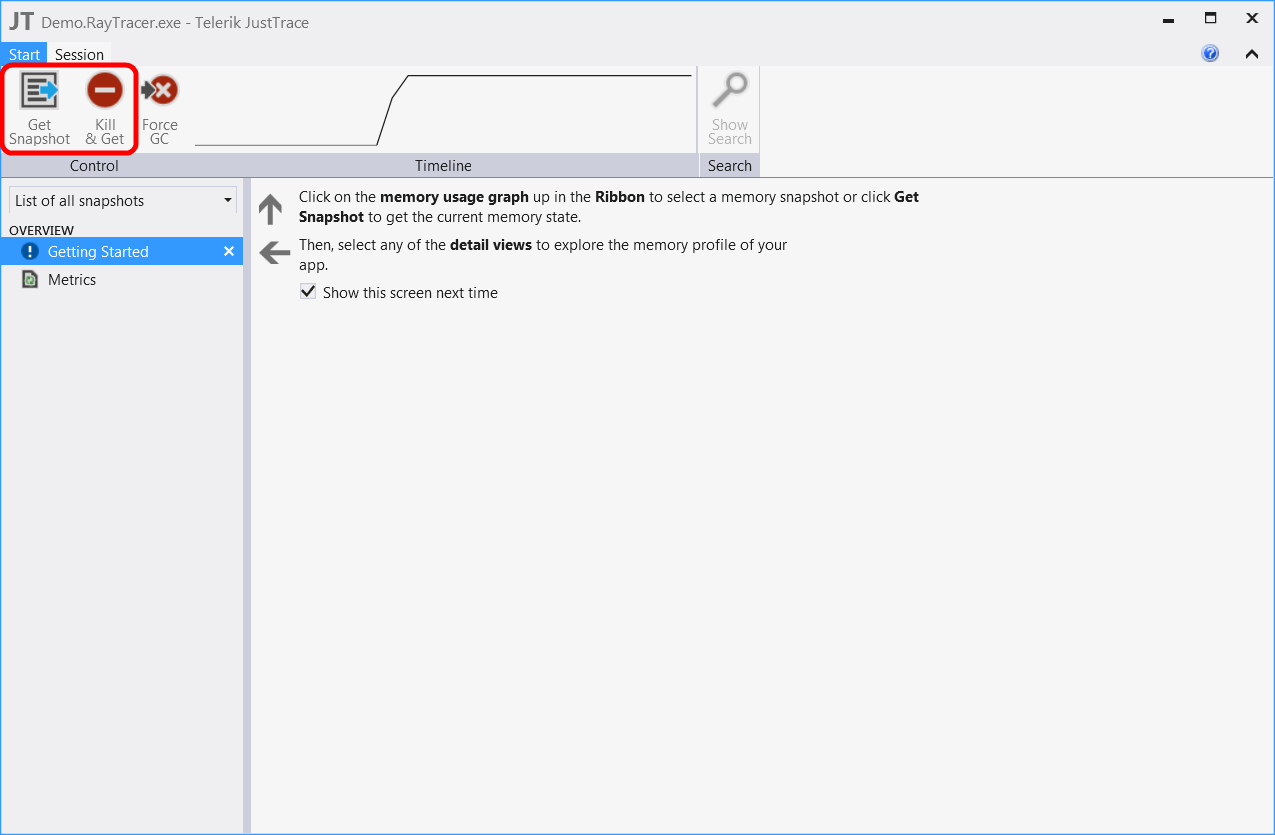Open the Metrics view
Viewport: 1275px width, 835px height.
tap(121, 279)
